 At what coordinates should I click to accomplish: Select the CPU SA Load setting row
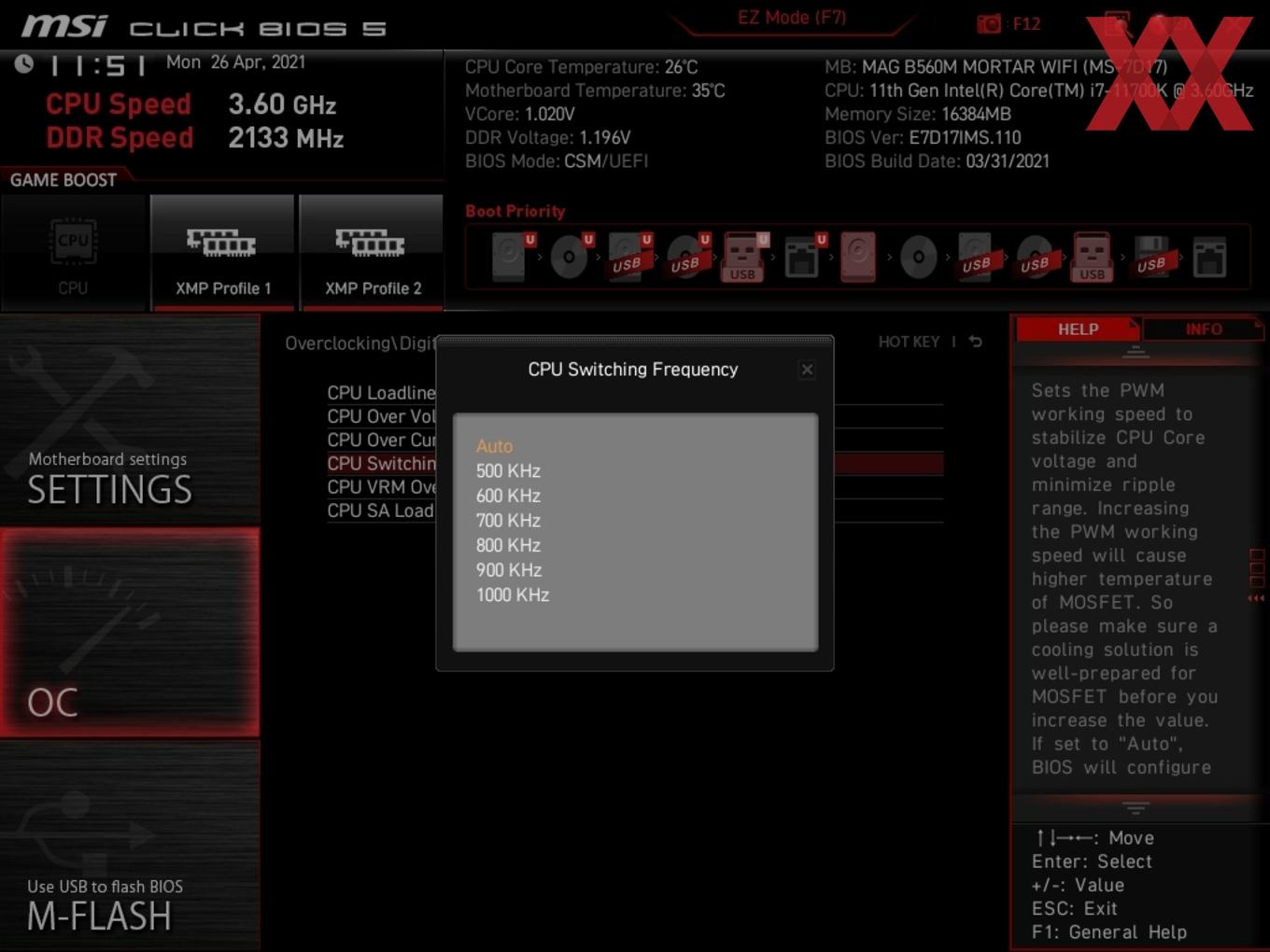tap(380, 511)
